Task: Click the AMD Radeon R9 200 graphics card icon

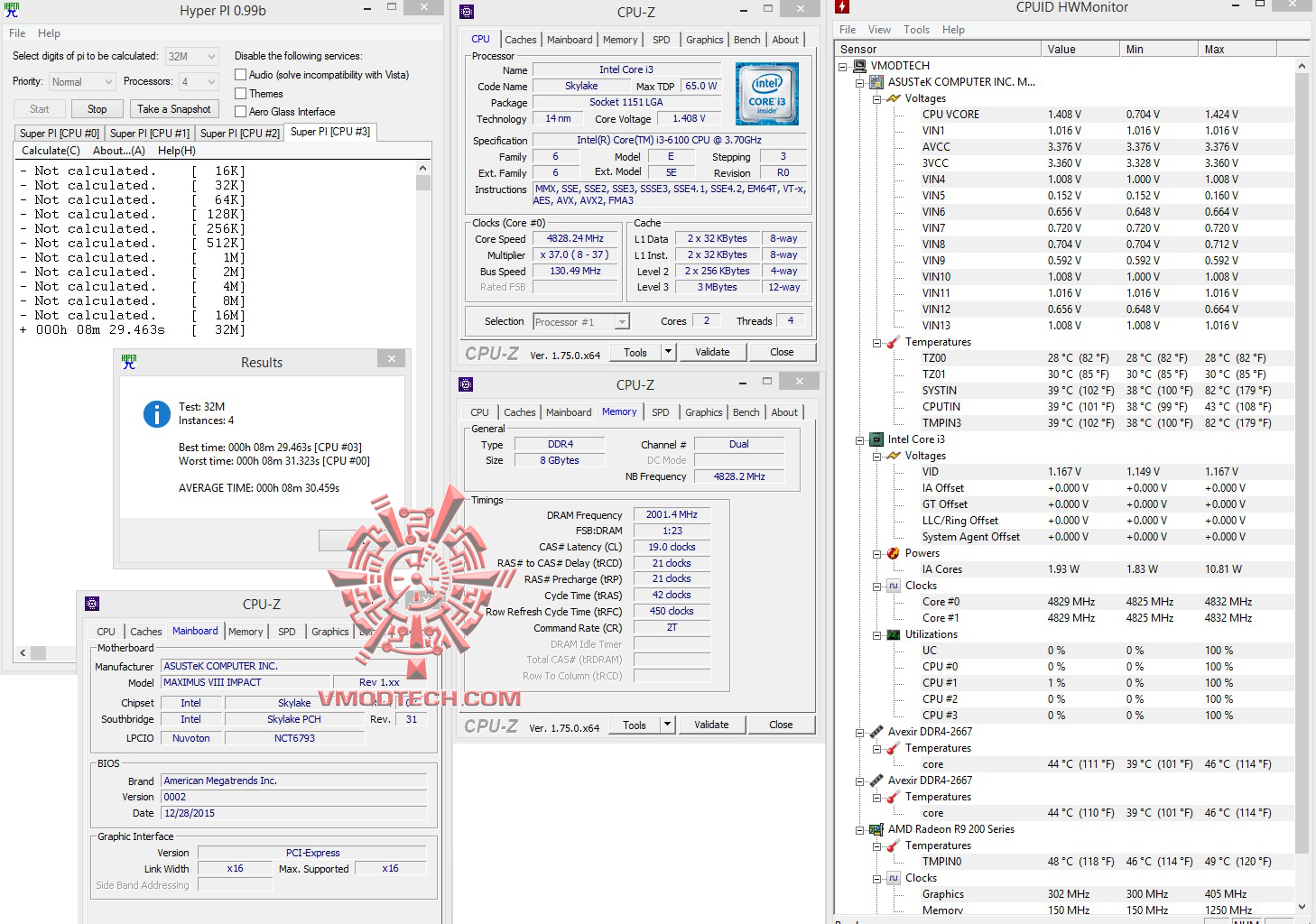Action: 876,829
